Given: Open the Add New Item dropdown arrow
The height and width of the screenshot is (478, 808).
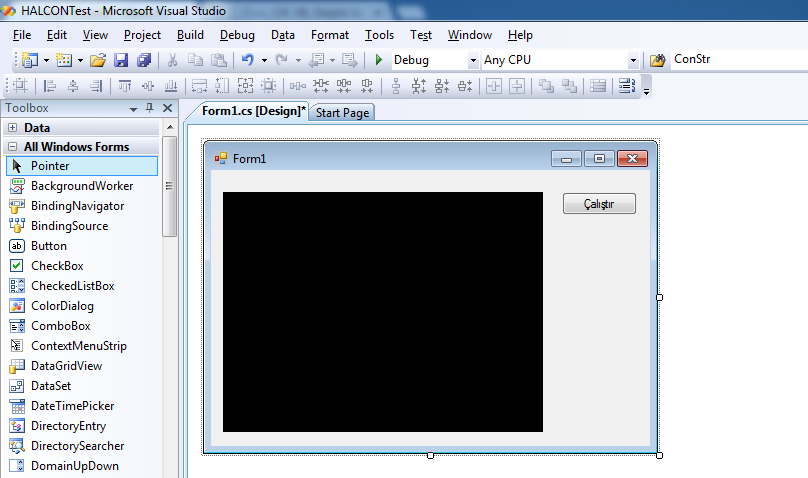Looking at the screenshot, I should coord(80,60).
